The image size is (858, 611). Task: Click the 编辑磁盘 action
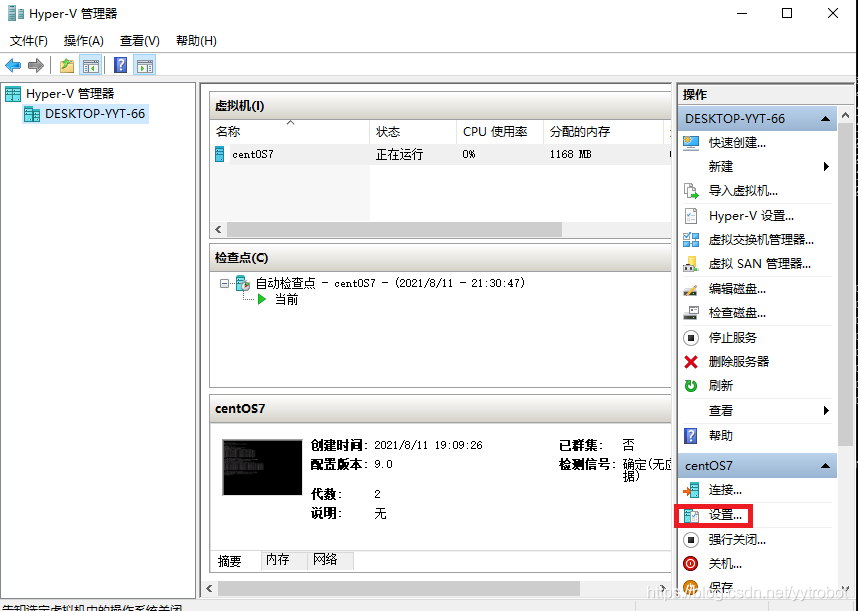(737, 289)
